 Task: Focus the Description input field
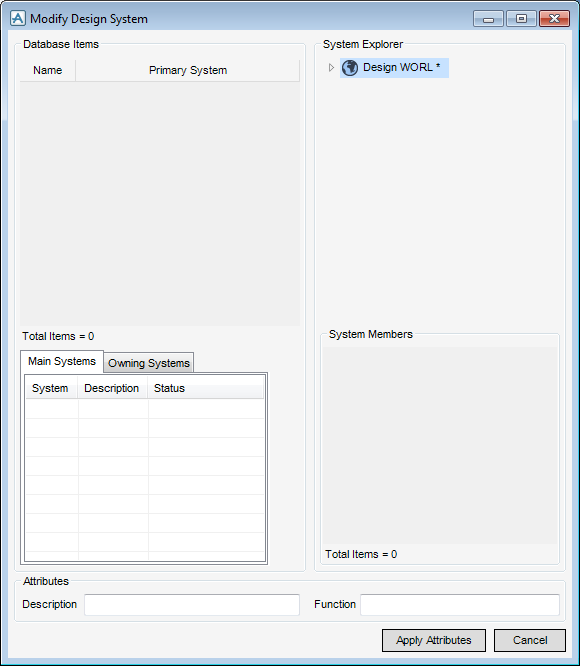point(192,604)
